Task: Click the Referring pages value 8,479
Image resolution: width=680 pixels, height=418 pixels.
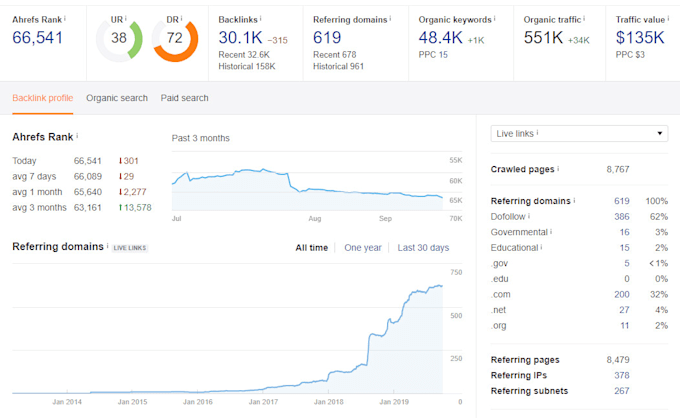Action: coord(618,360)
